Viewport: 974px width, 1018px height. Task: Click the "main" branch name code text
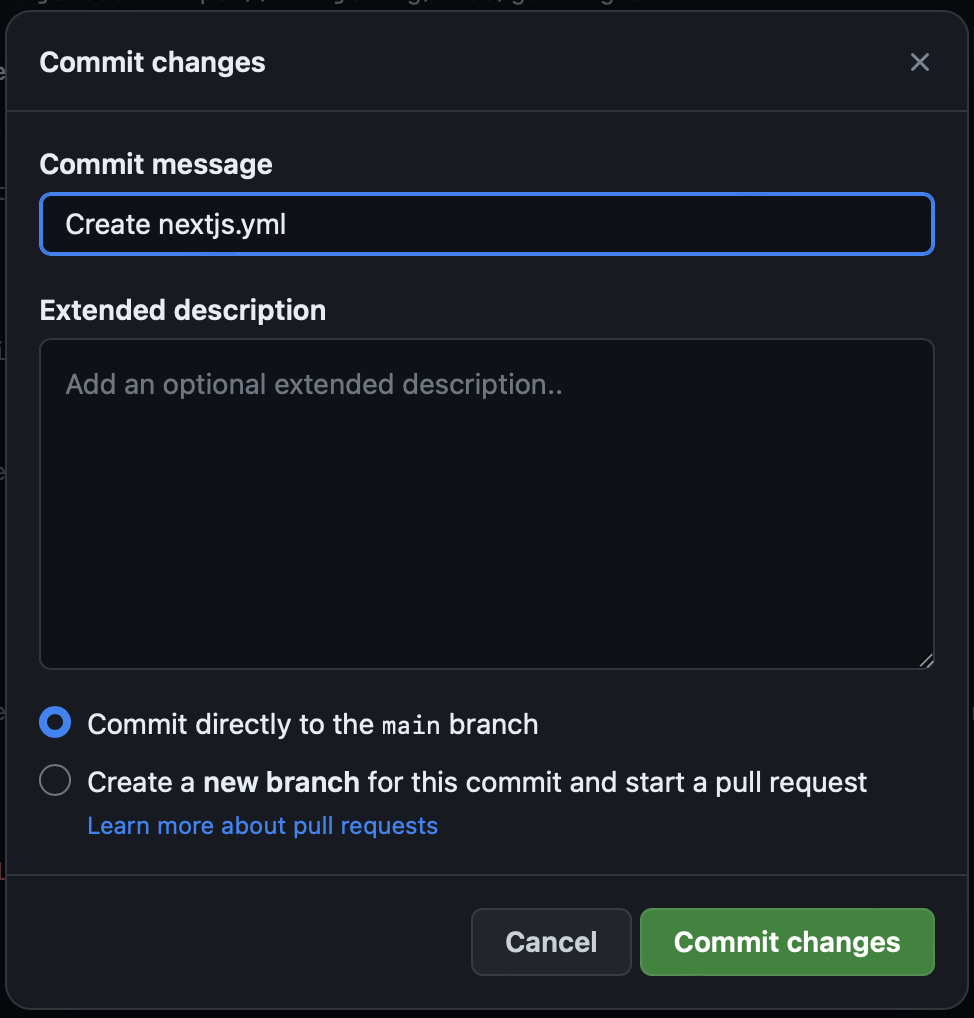(411, 725)
